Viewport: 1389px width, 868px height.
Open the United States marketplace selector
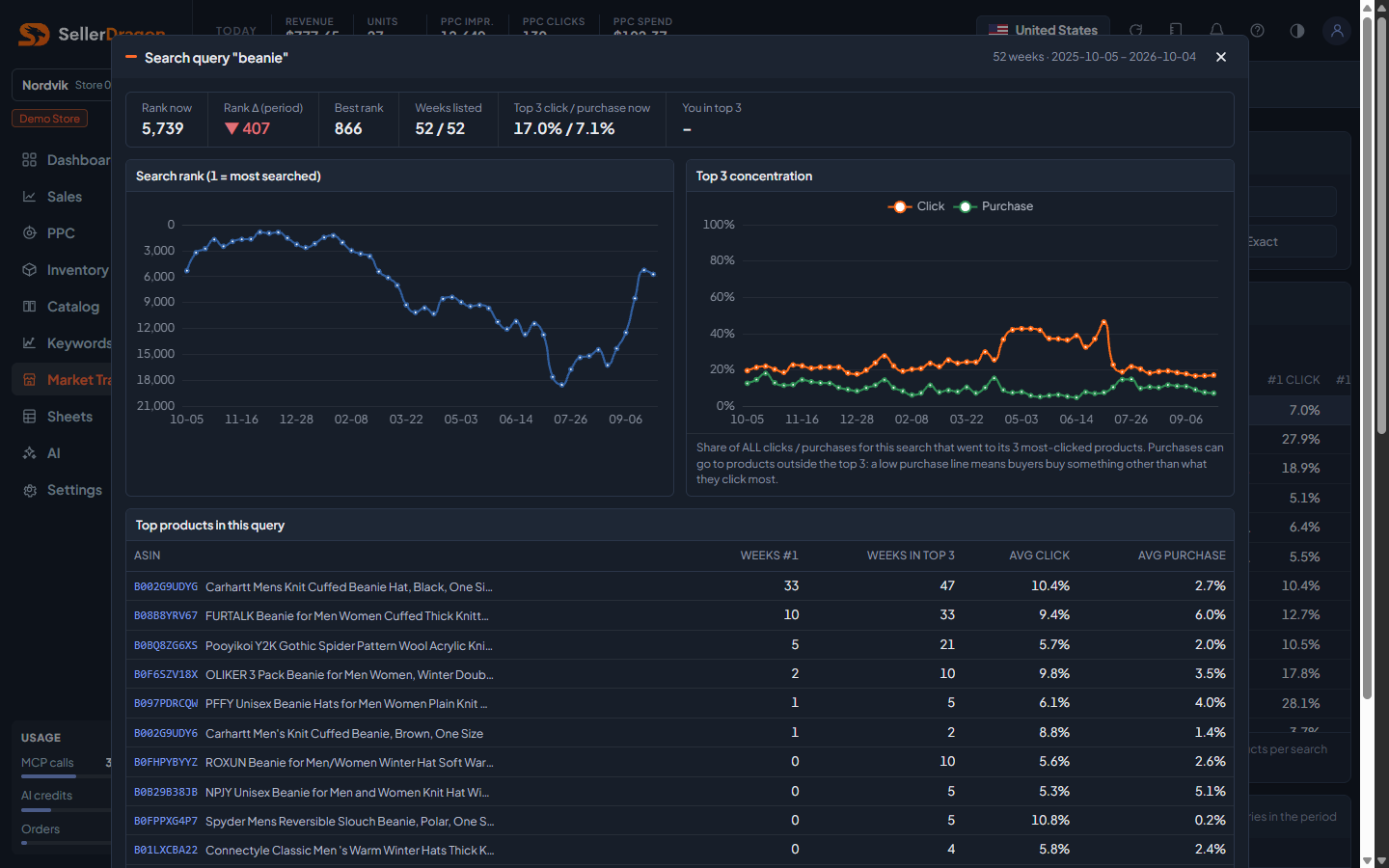[x=1044, y=30]
